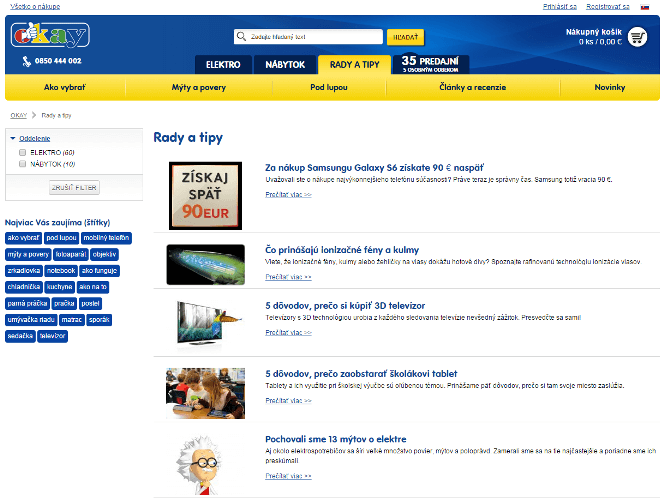Switch to the ELEKTRO tab
The image size is (664, 500).
(222, 65)
